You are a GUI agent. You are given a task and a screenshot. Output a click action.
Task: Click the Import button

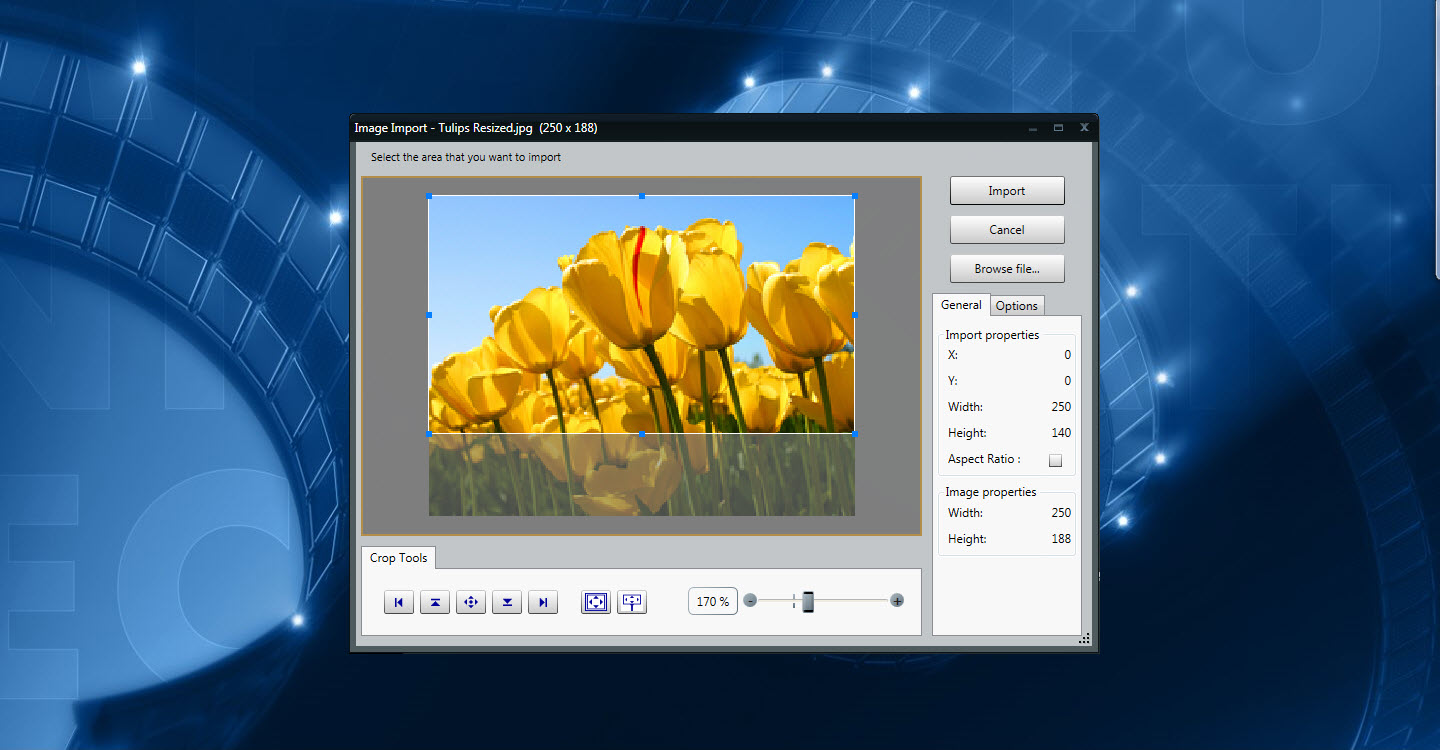coord(1006,190)
